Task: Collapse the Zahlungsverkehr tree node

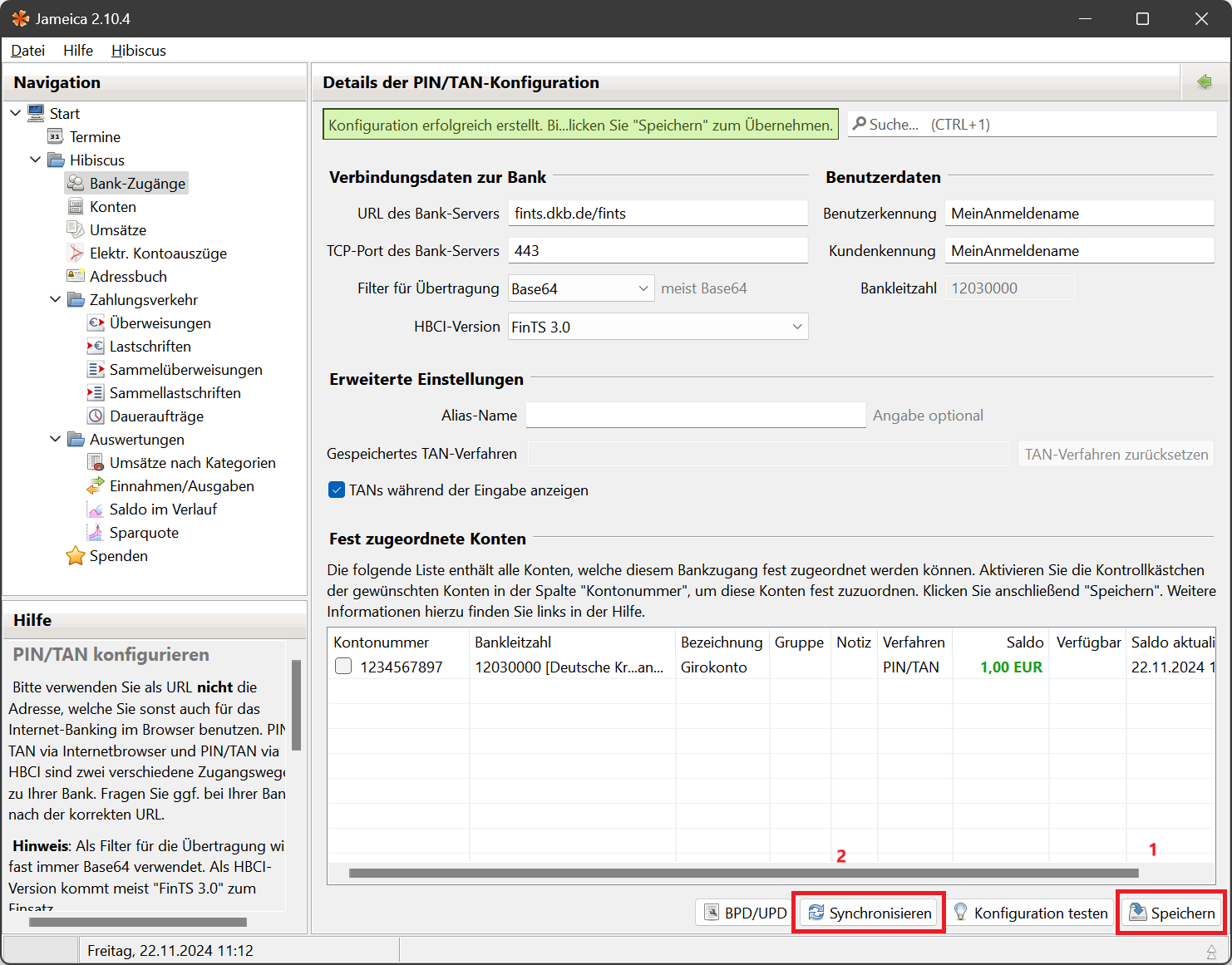Action: tap(55, 299)
